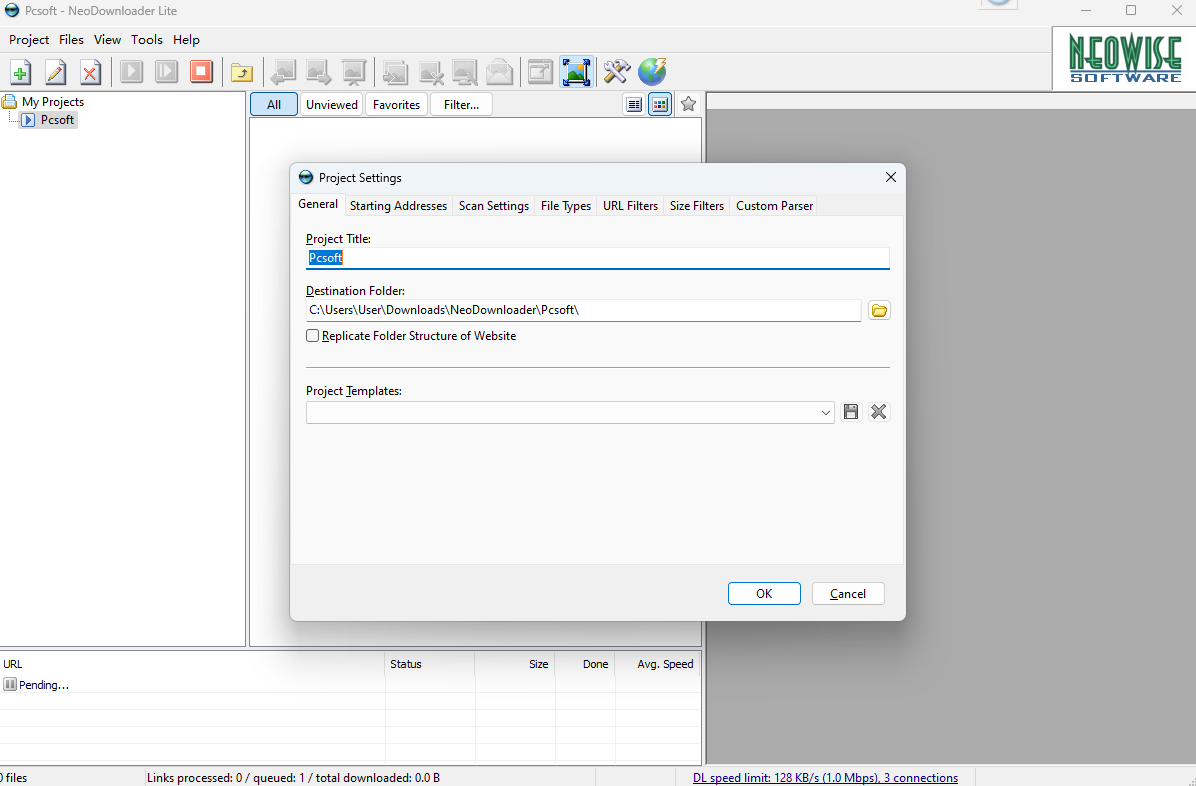Switch to the URL Filters tab
Viewport: 1196px width, 786px height.
(x=630, y=205)
